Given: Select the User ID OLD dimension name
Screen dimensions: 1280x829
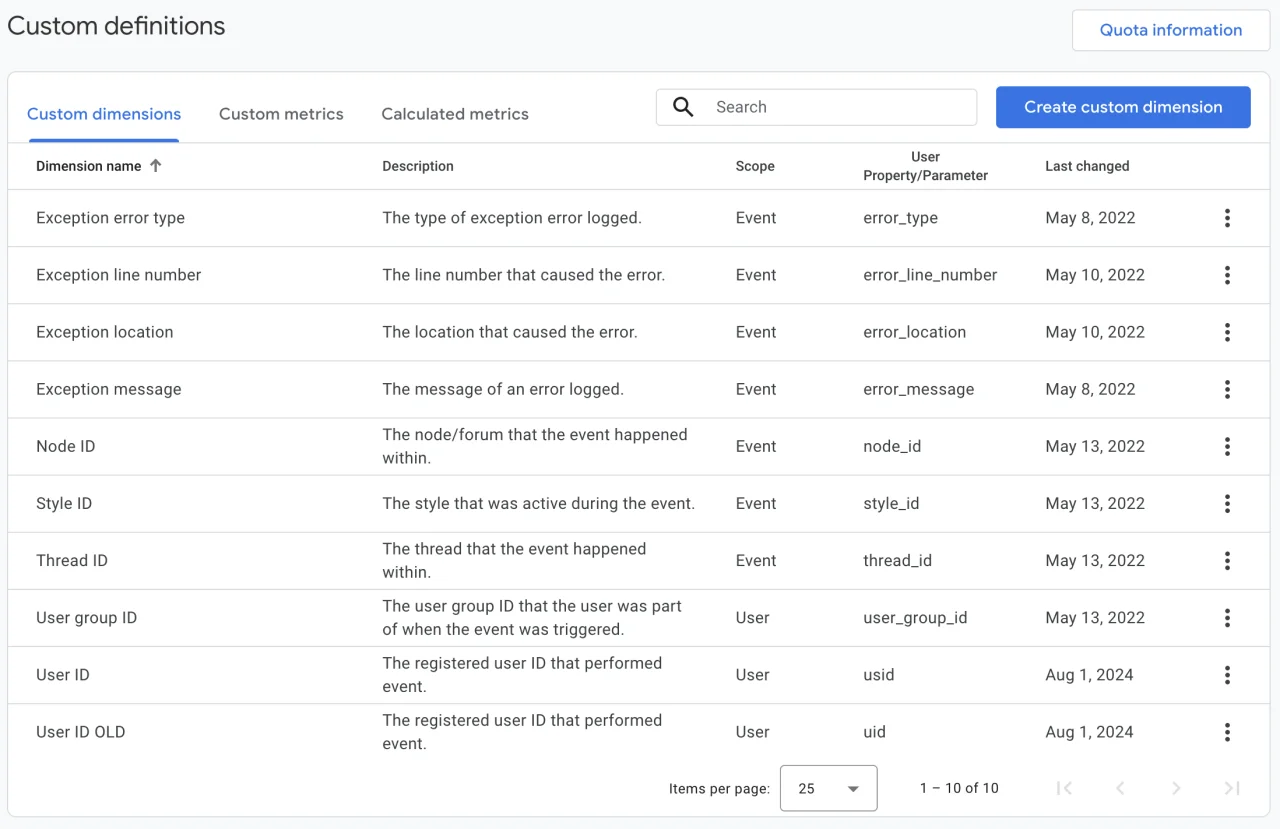Looking at the screenshot, I should point(80,731).
